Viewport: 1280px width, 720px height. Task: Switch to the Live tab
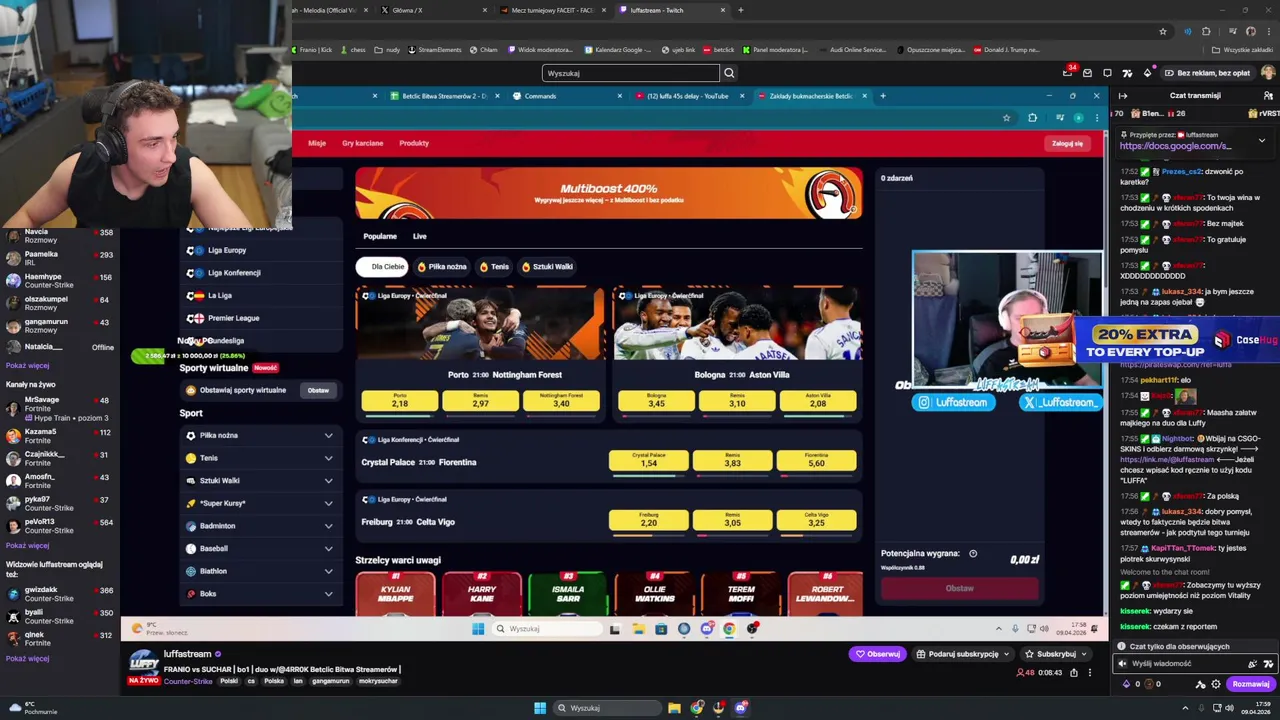(x=420, y=237)
